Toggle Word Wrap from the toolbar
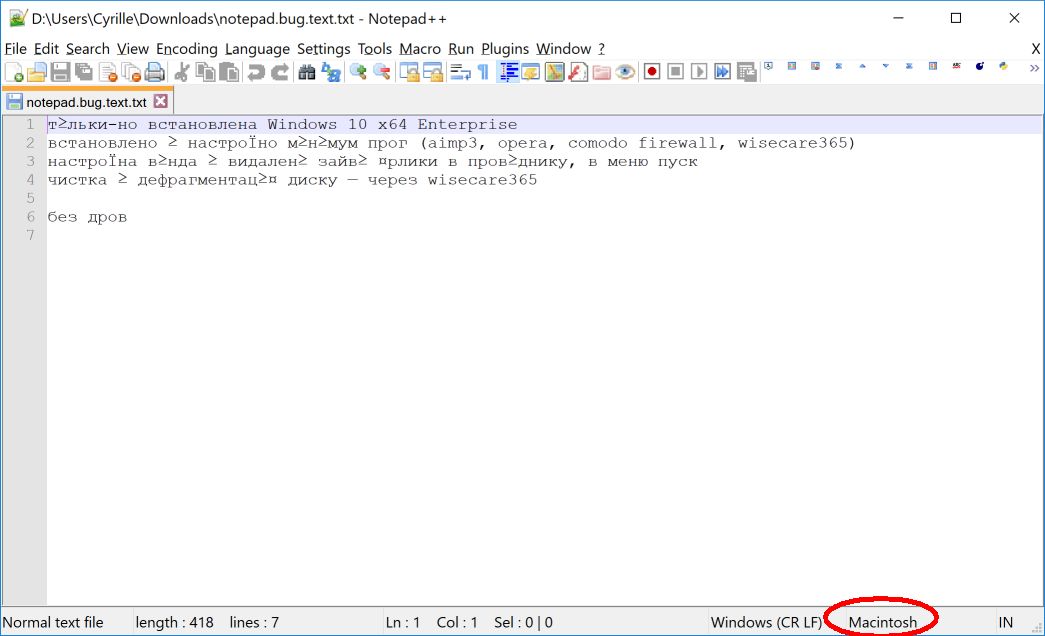The image size is (1045, 636). [x=459, y=71]
